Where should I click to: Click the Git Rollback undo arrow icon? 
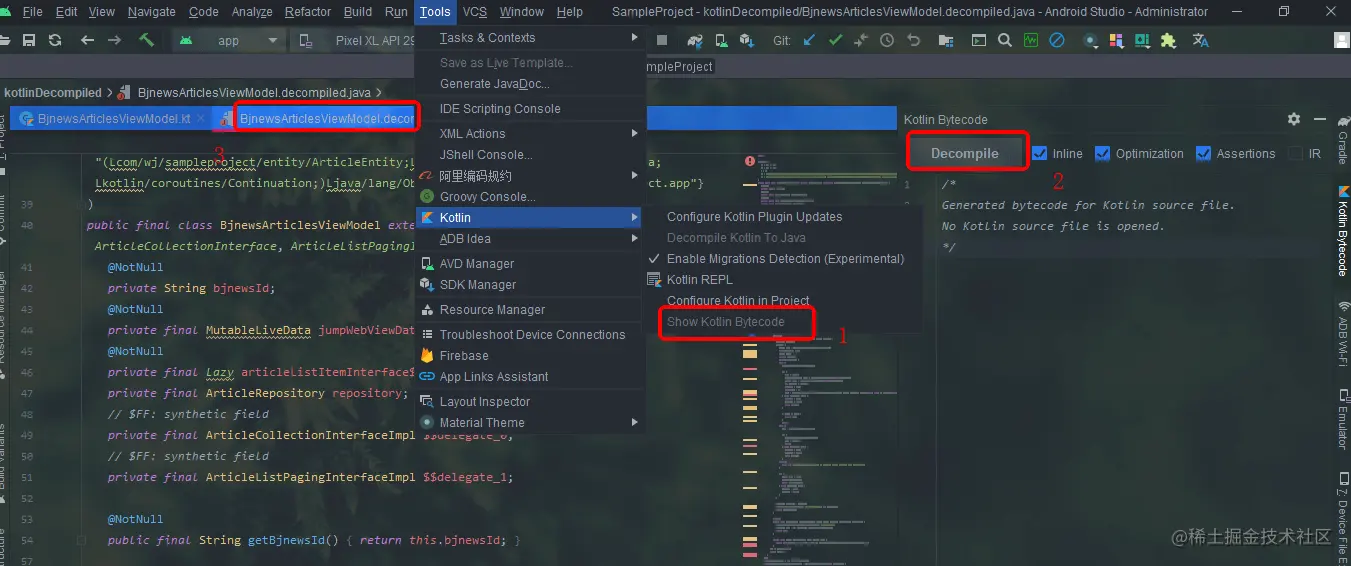click(x=913, y=41)
